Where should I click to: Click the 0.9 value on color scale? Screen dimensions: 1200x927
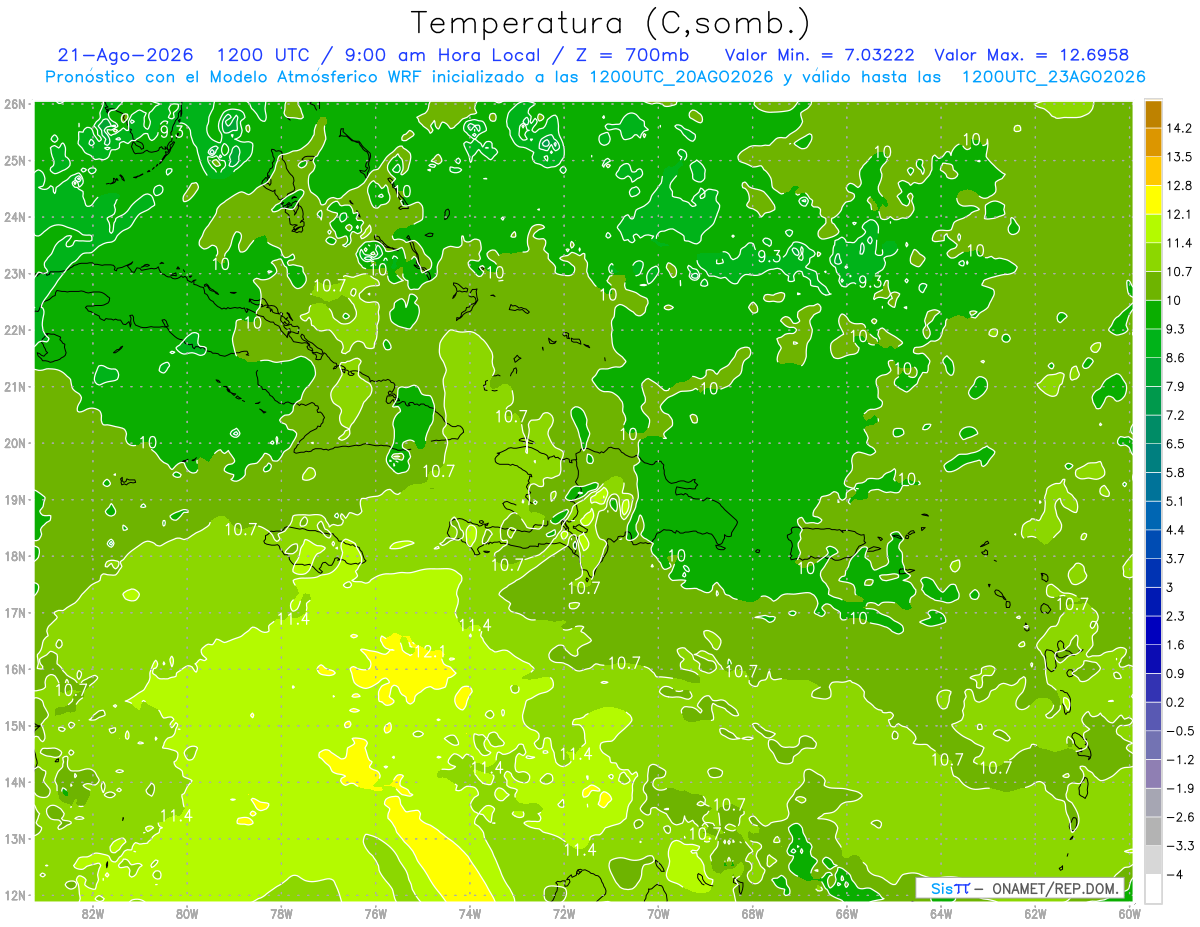coord(1176,673)
